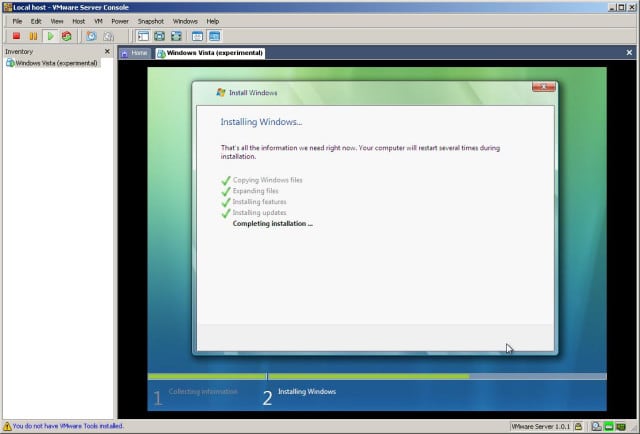640x434 pixels.
Task: Click the 'Installing updates' step text
Action: click(260, 212)
